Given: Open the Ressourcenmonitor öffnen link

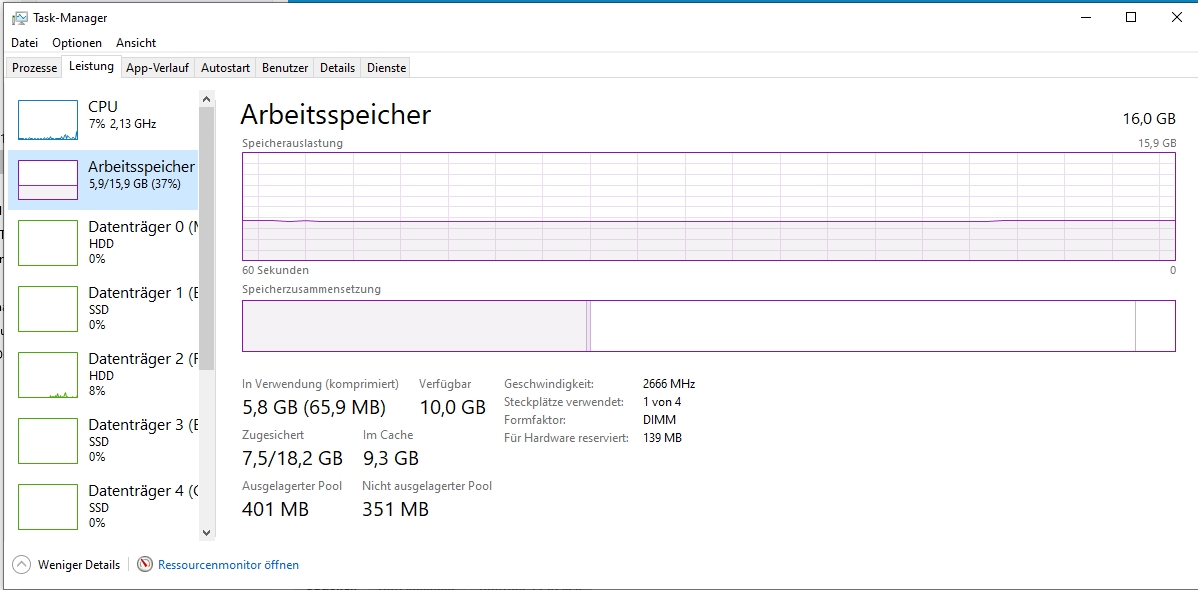Looking at the screenshot, I should [228, 565].
